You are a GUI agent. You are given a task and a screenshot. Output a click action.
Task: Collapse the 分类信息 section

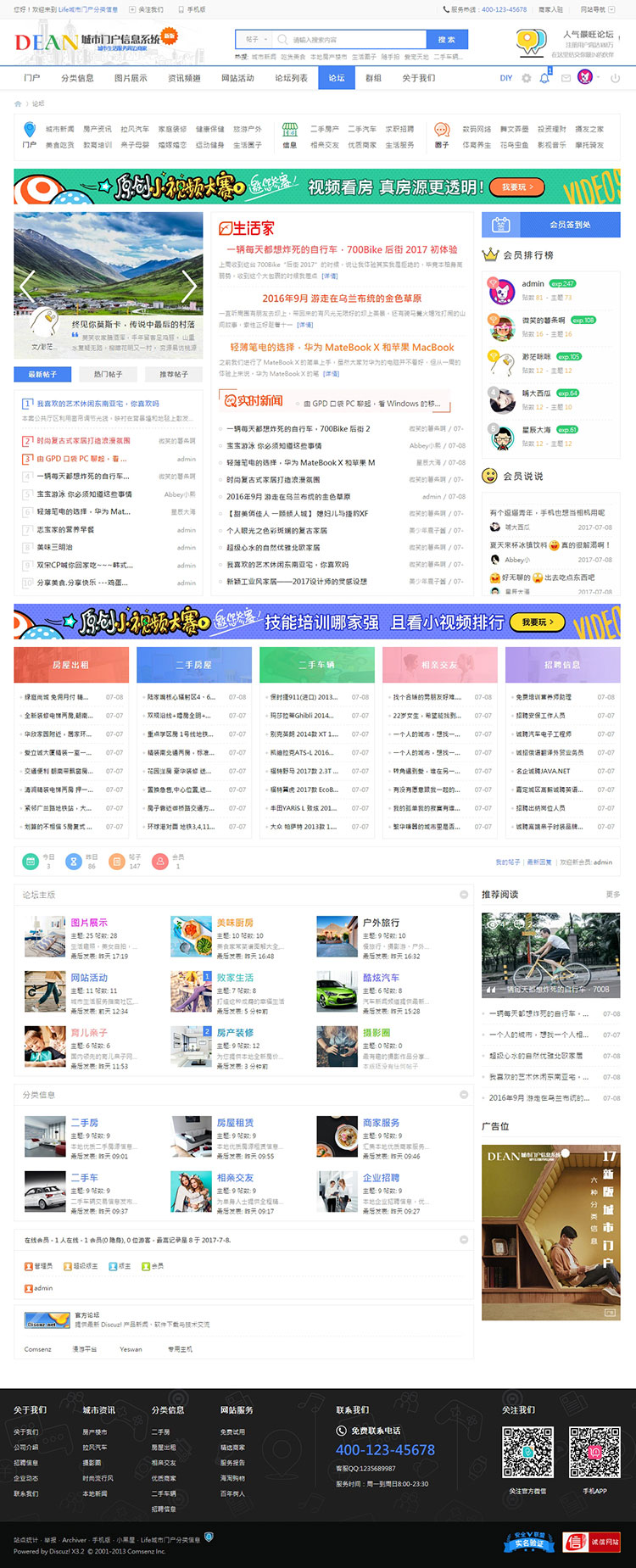pos(464,1095)
